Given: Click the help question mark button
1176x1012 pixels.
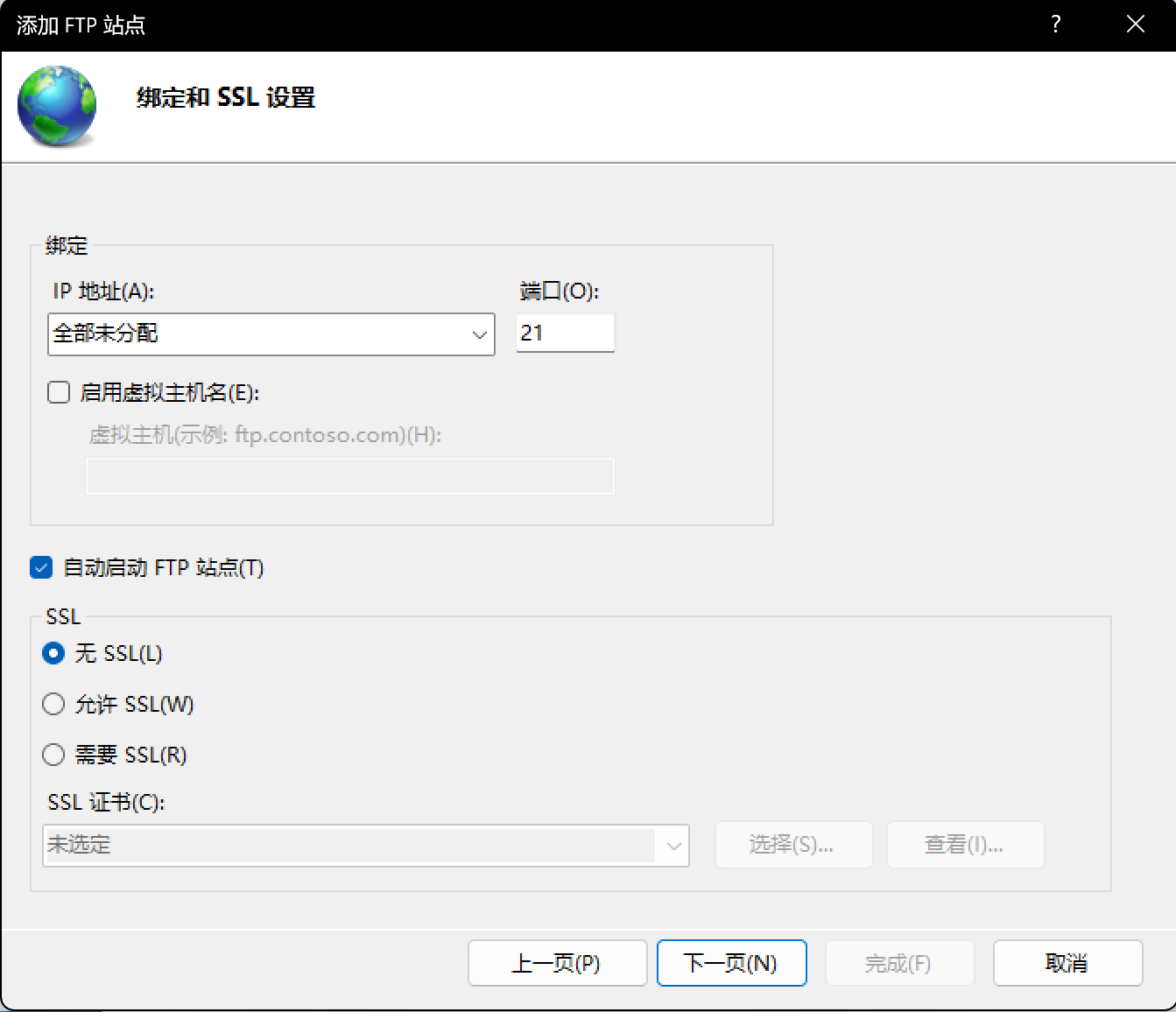Looking at the screenshot, I should tap(1056, 25).
